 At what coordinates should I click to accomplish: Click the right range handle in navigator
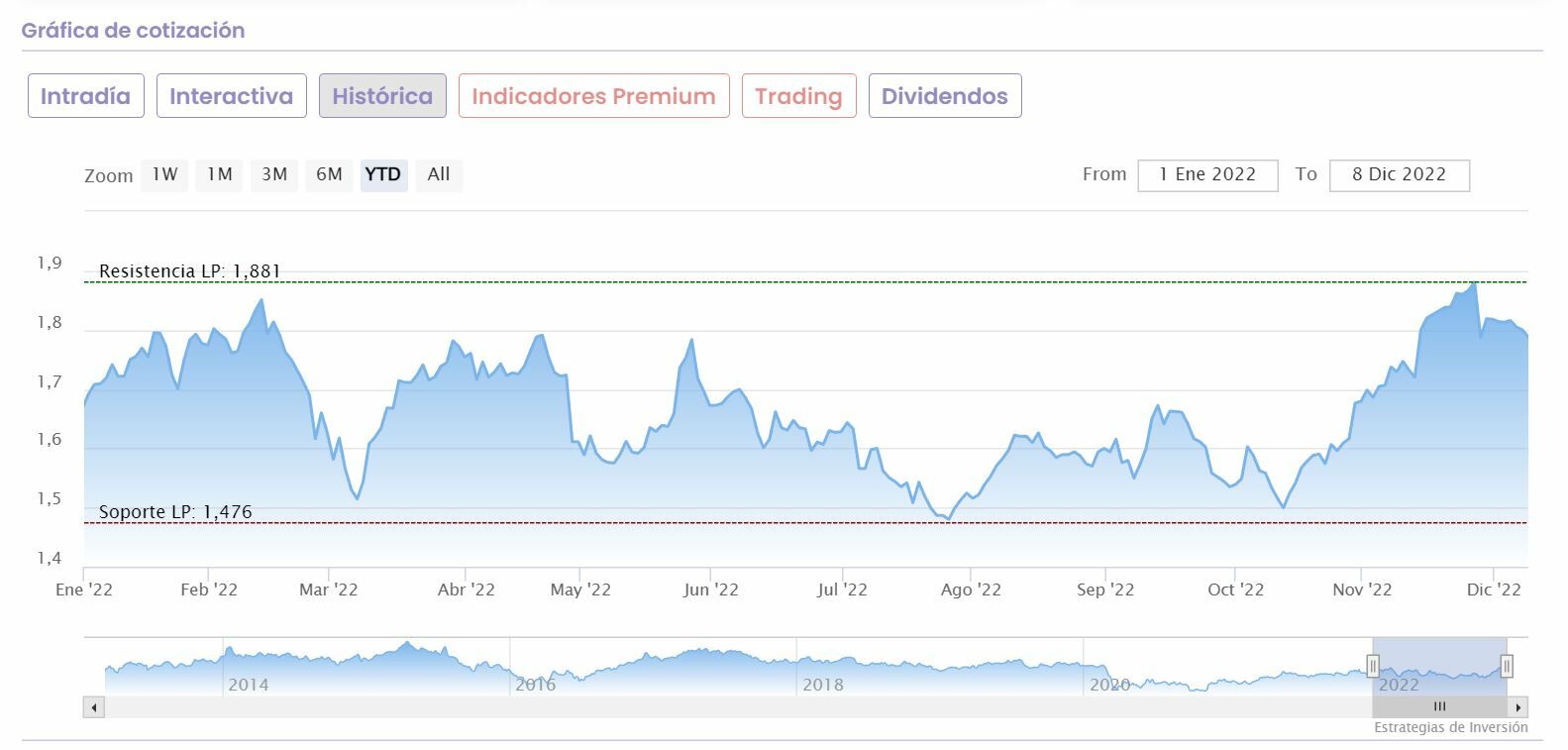[1507, 666]
